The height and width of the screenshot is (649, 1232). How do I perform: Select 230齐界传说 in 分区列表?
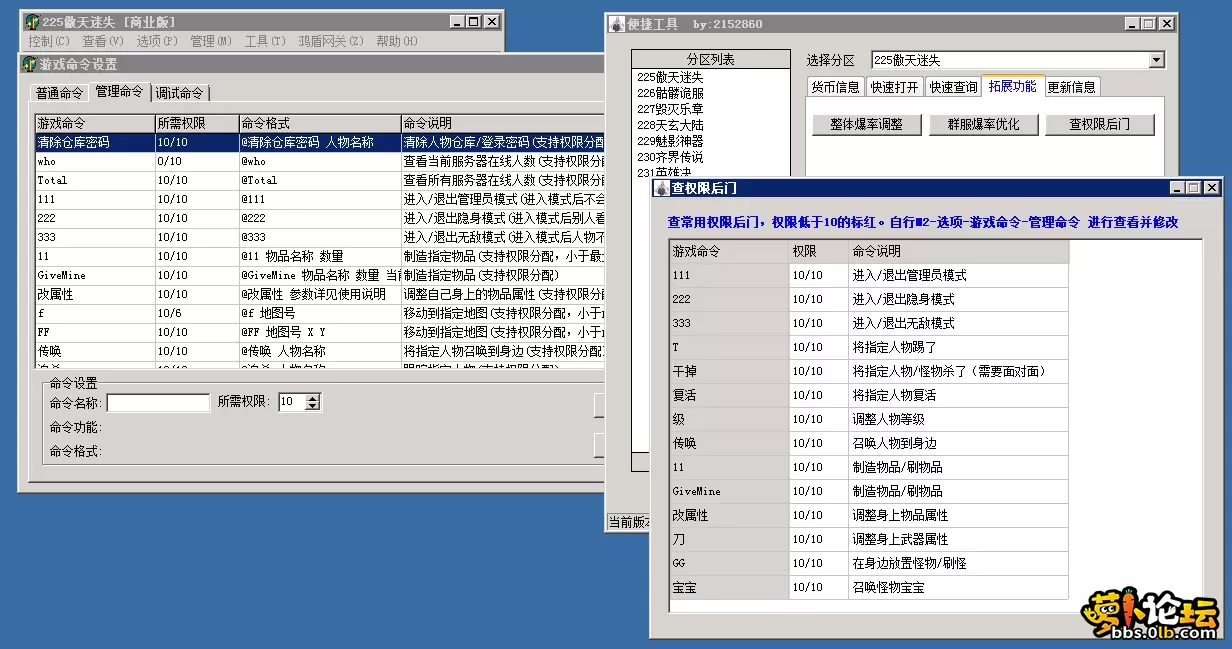pyautogui.click(x=710, y=157)
